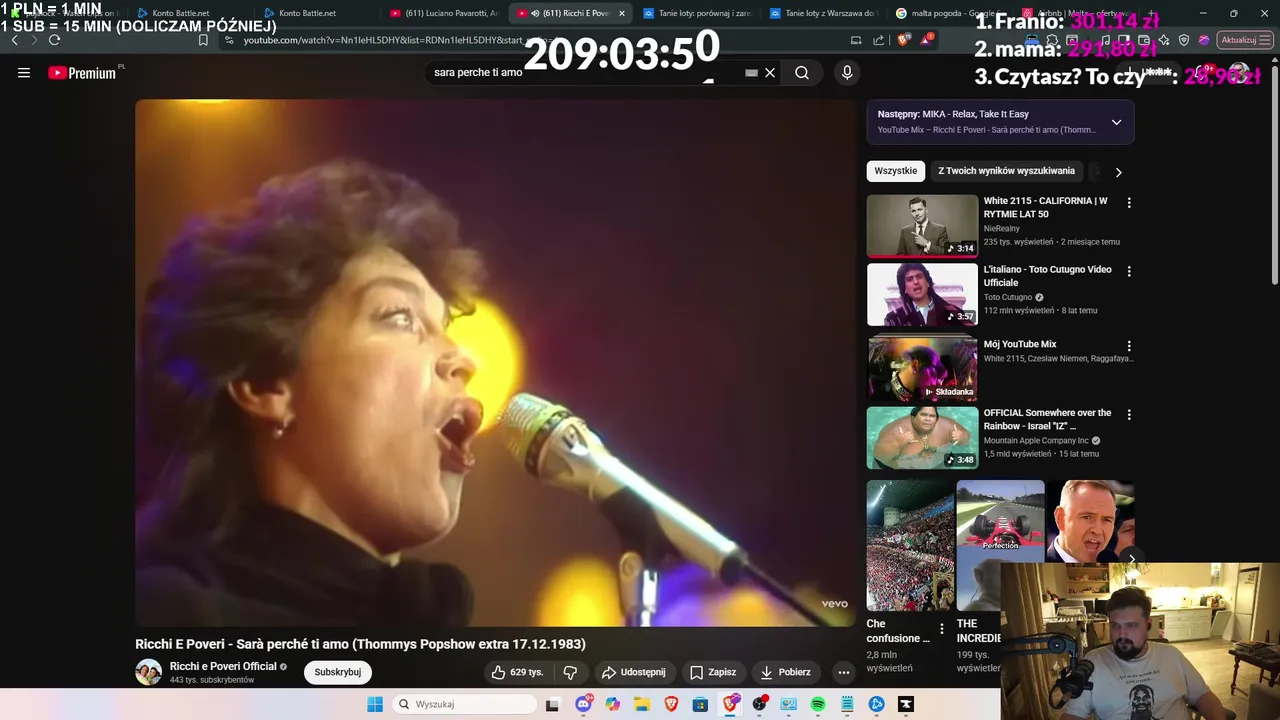Viewport: 1280px width, 720px height.
Task: Click Mountain Apple Company Inc channel name
Action: click(1036, 441)
